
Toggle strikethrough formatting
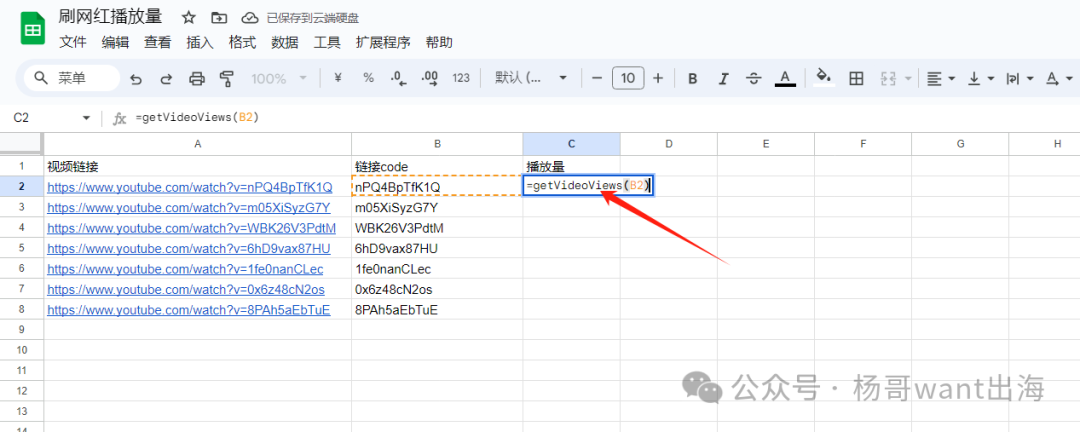[754, 79]
